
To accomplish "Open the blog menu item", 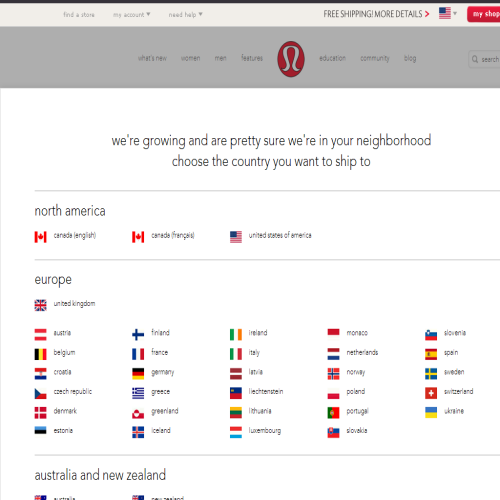I will coord(410,58).
